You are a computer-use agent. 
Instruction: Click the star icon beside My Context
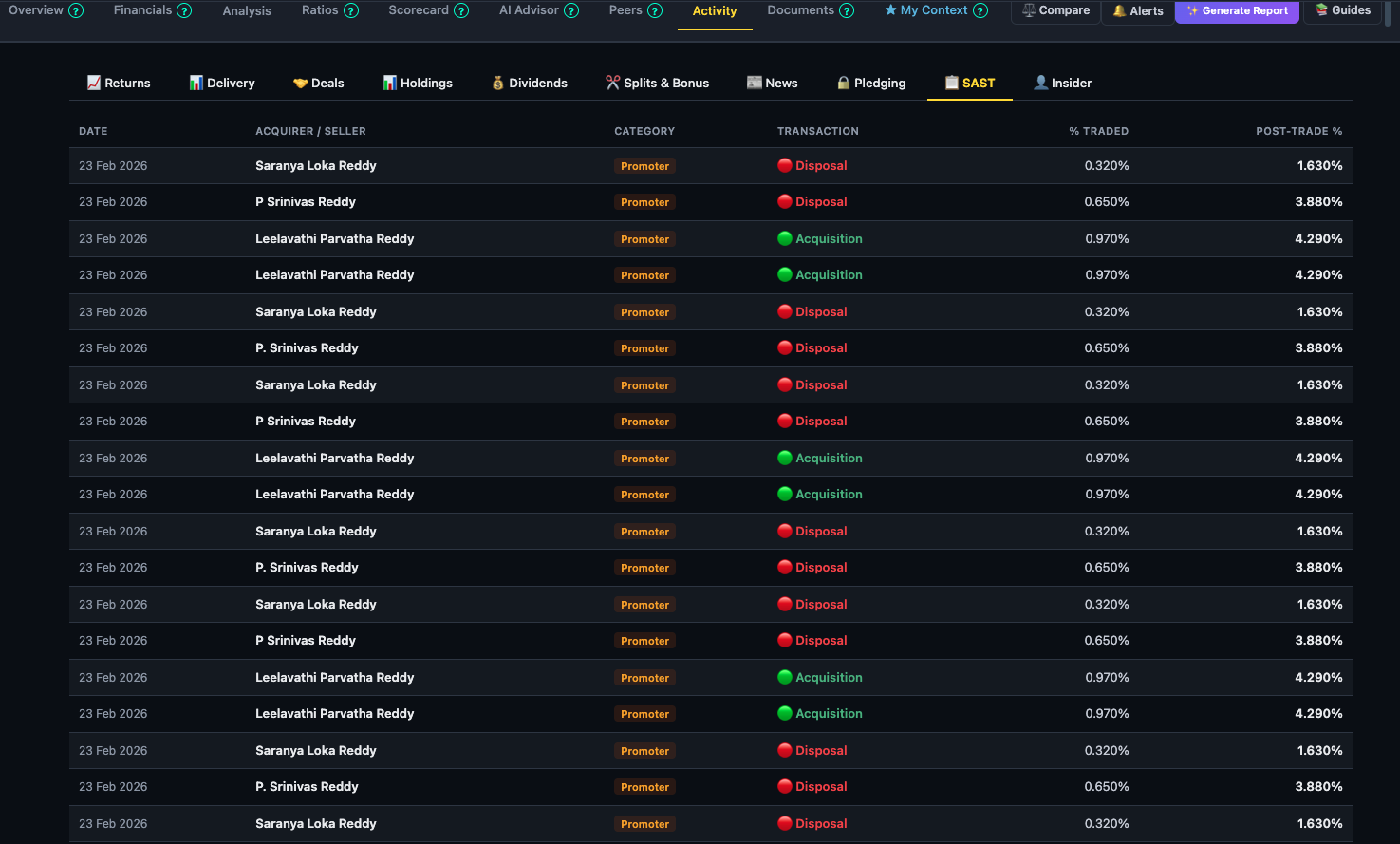[890, 10]
